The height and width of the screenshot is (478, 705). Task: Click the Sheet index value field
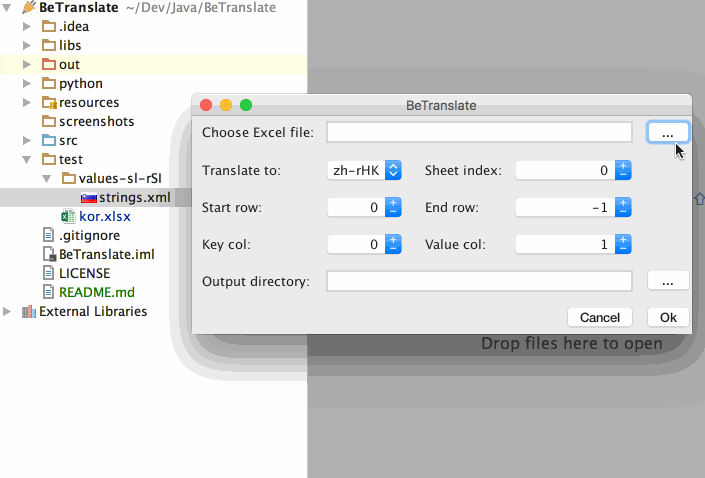point(565,170)
